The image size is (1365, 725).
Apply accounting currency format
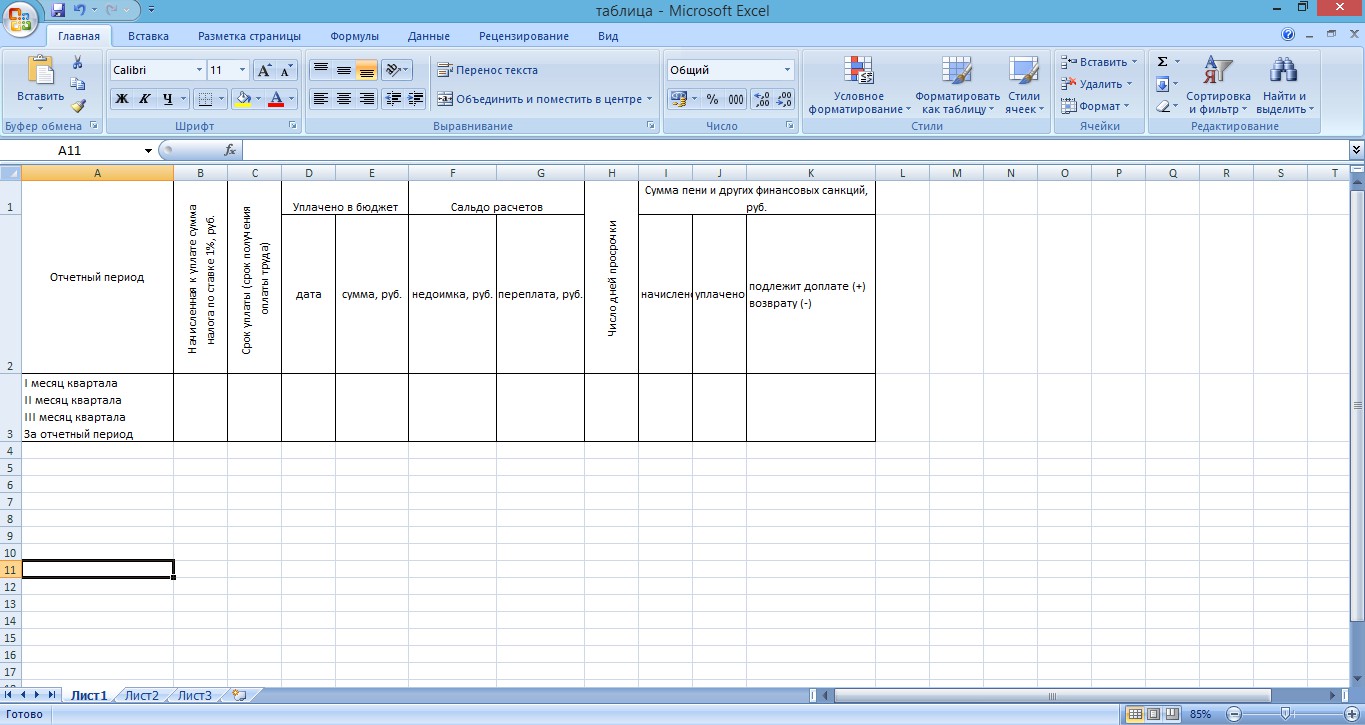(678, 99)
